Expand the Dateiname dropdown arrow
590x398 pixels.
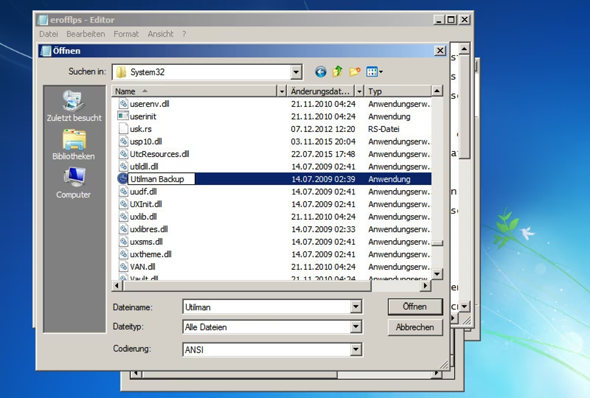pos(356,307)
